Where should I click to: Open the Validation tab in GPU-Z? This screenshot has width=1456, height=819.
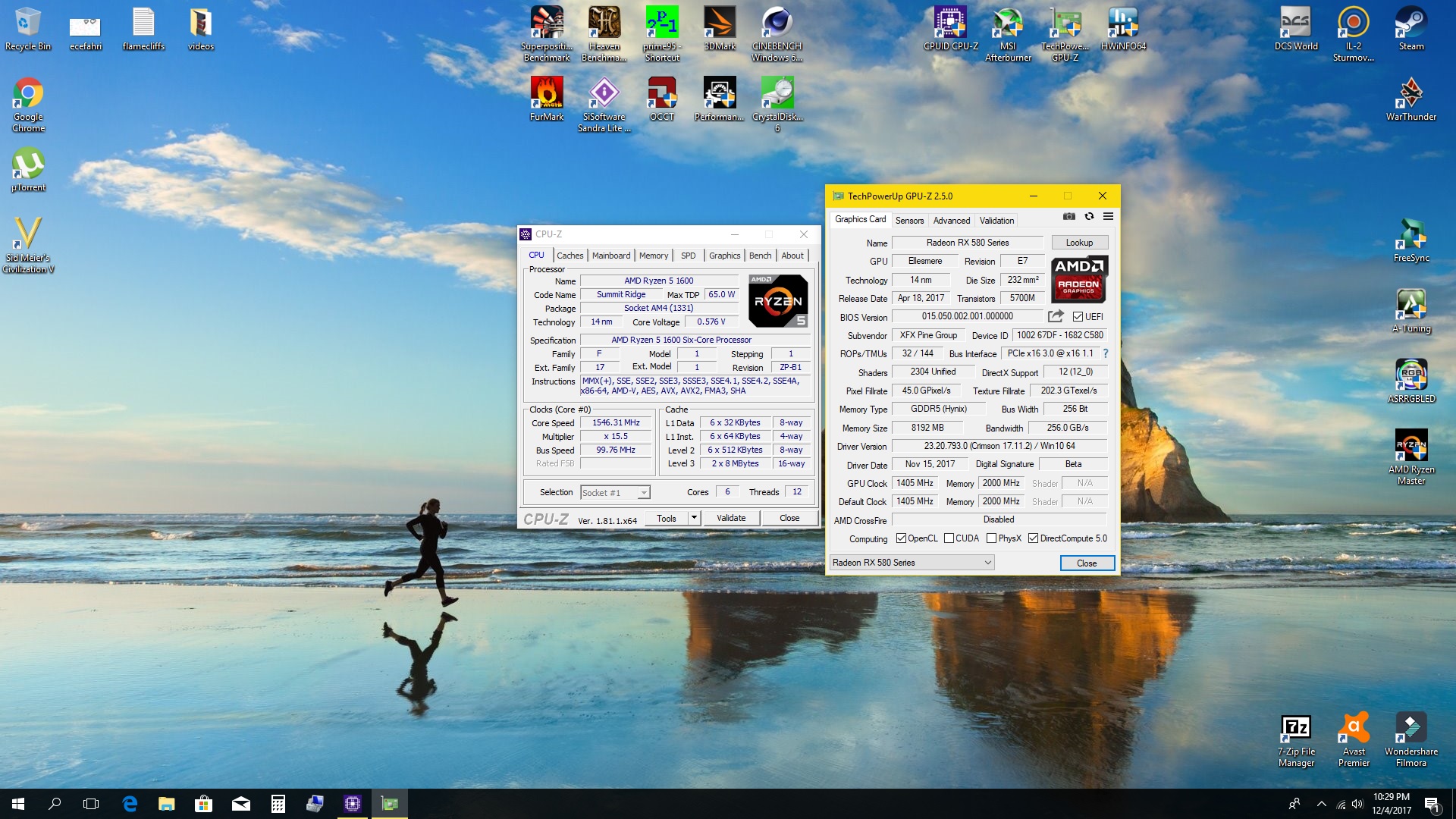coord(996,221)
